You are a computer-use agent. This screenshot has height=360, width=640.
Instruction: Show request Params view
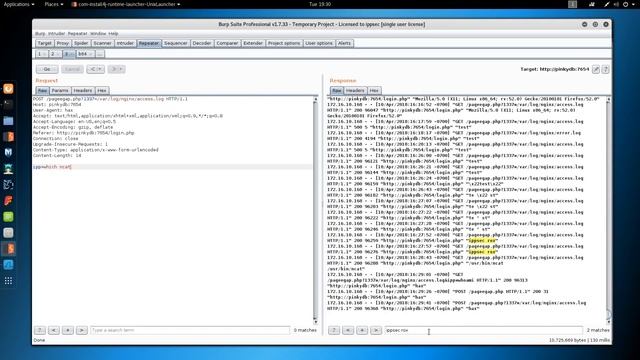pos(60,91)
